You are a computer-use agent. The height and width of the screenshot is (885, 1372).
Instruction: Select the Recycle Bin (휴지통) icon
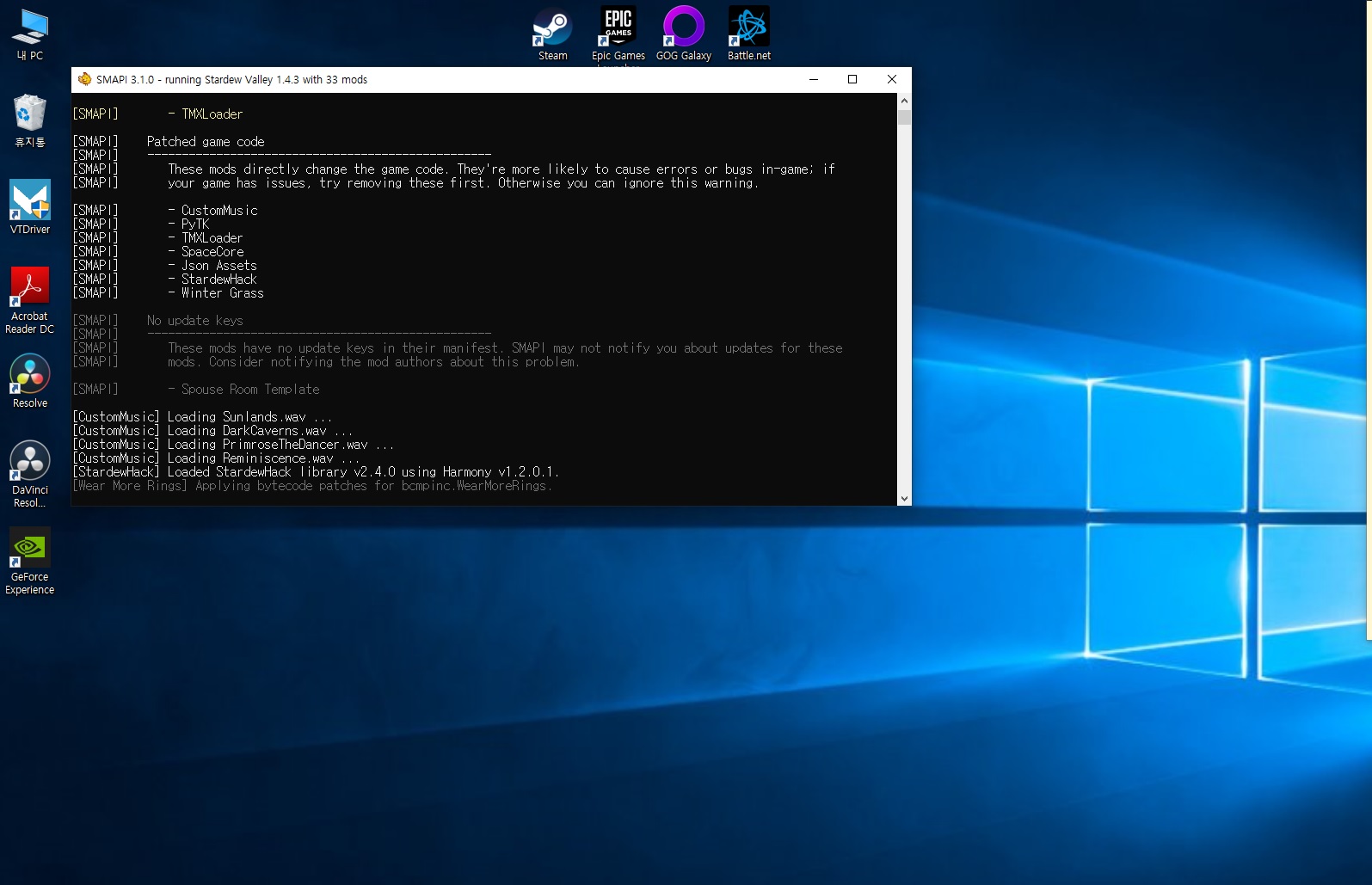click(x=30, y=120)
